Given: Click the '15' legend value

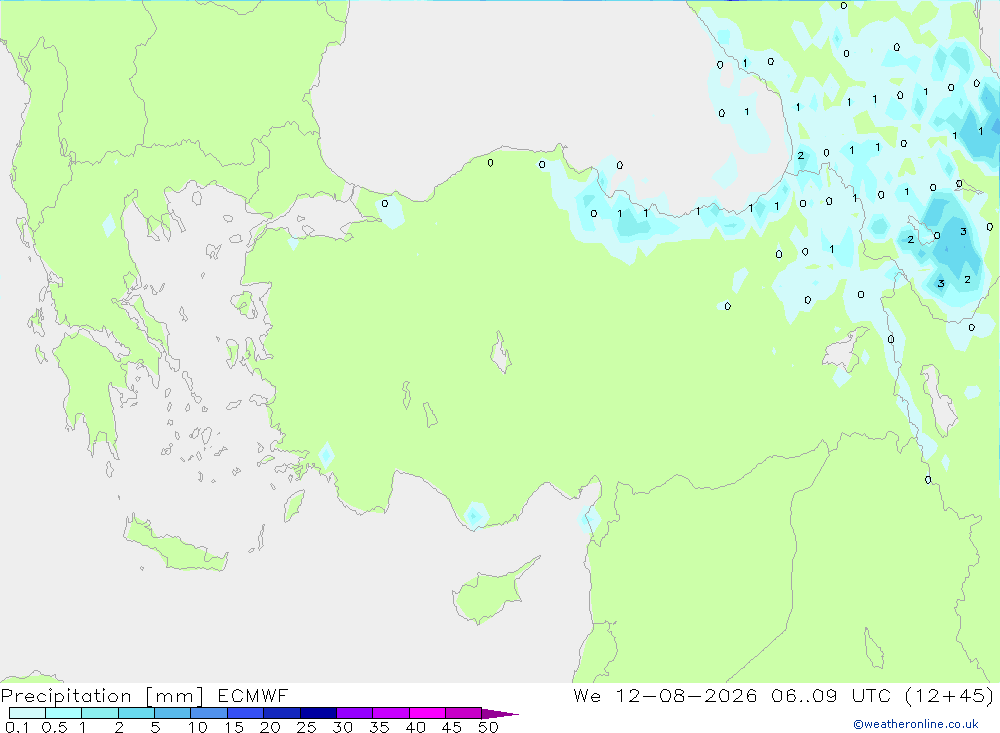Looking at the screenshot, I should coord(234,727).
